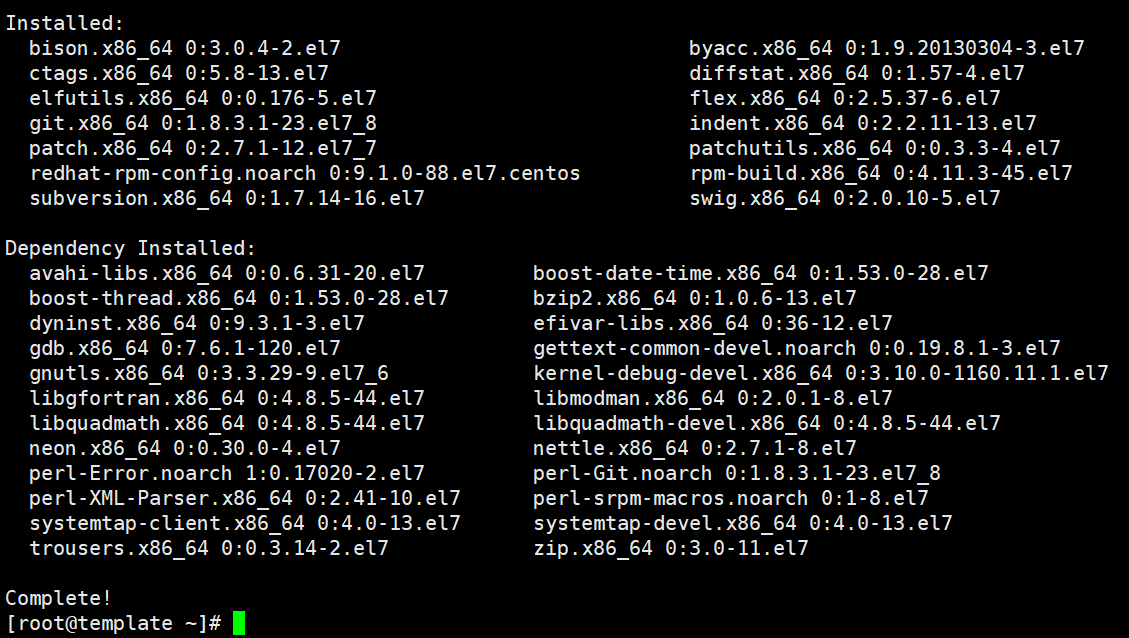Click the subversion.x86_64 package text
This screenshot has height=638, width=1129.
(227, 198)
